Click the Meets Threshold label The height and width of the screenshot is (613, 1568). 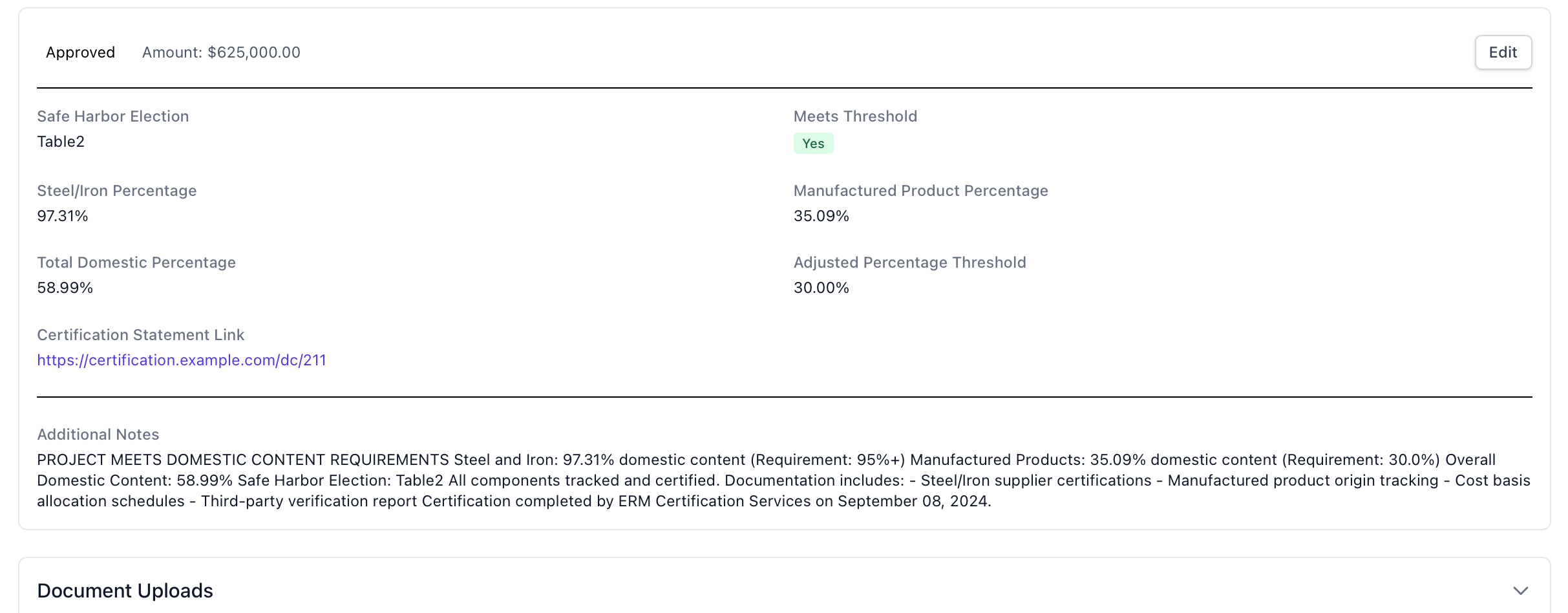(855, 116)
